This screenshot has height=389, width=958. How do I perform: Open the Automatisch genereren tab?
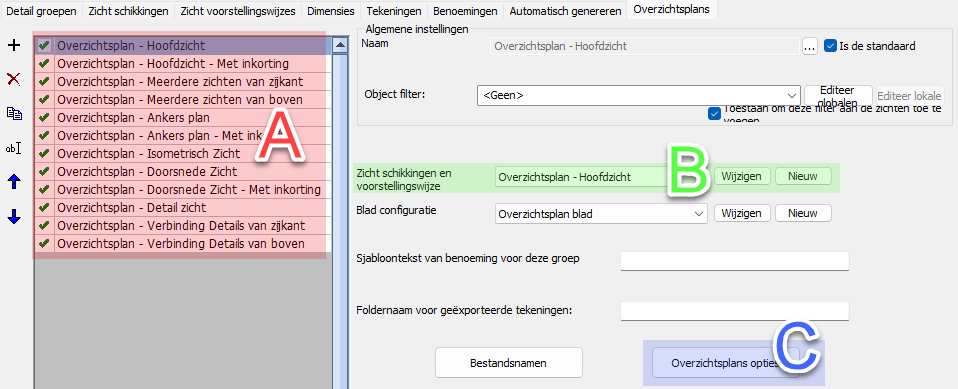coord(565,10)
